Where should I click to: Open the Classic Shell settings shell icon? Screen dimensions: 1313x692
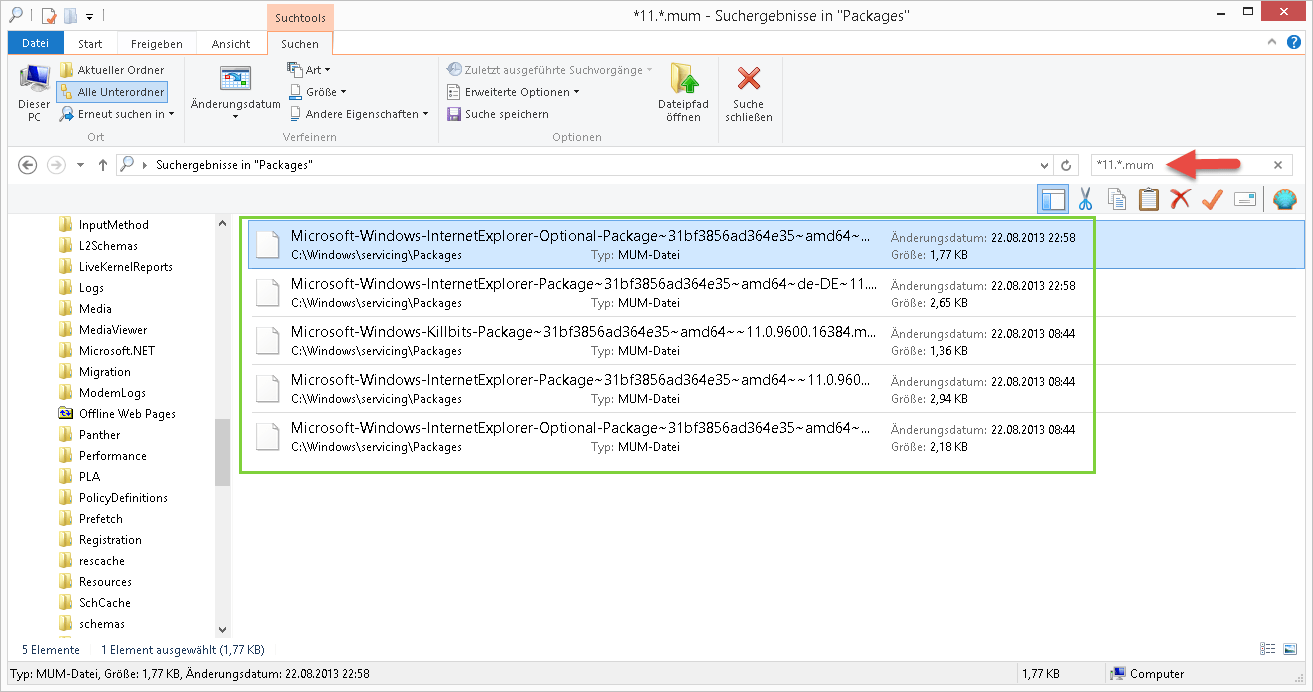[x=1285, y=199]
